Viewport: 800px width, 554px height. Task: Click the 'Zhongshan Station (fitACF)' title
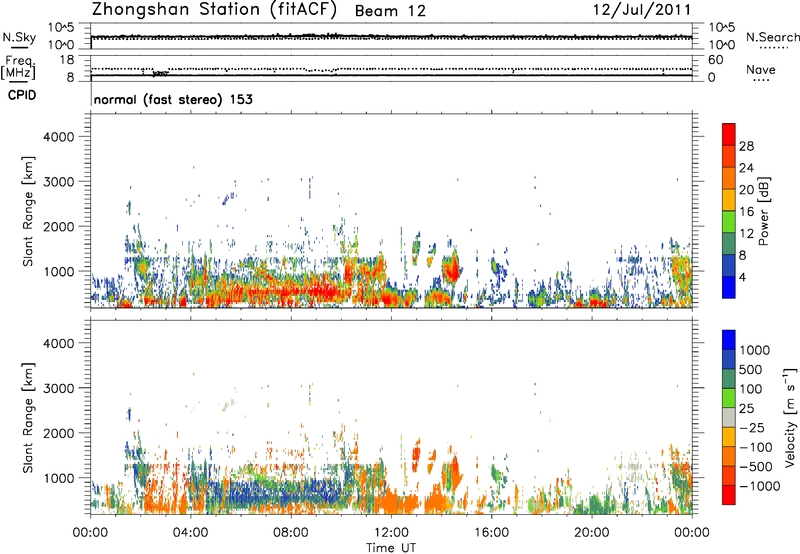tap(214, 10)
